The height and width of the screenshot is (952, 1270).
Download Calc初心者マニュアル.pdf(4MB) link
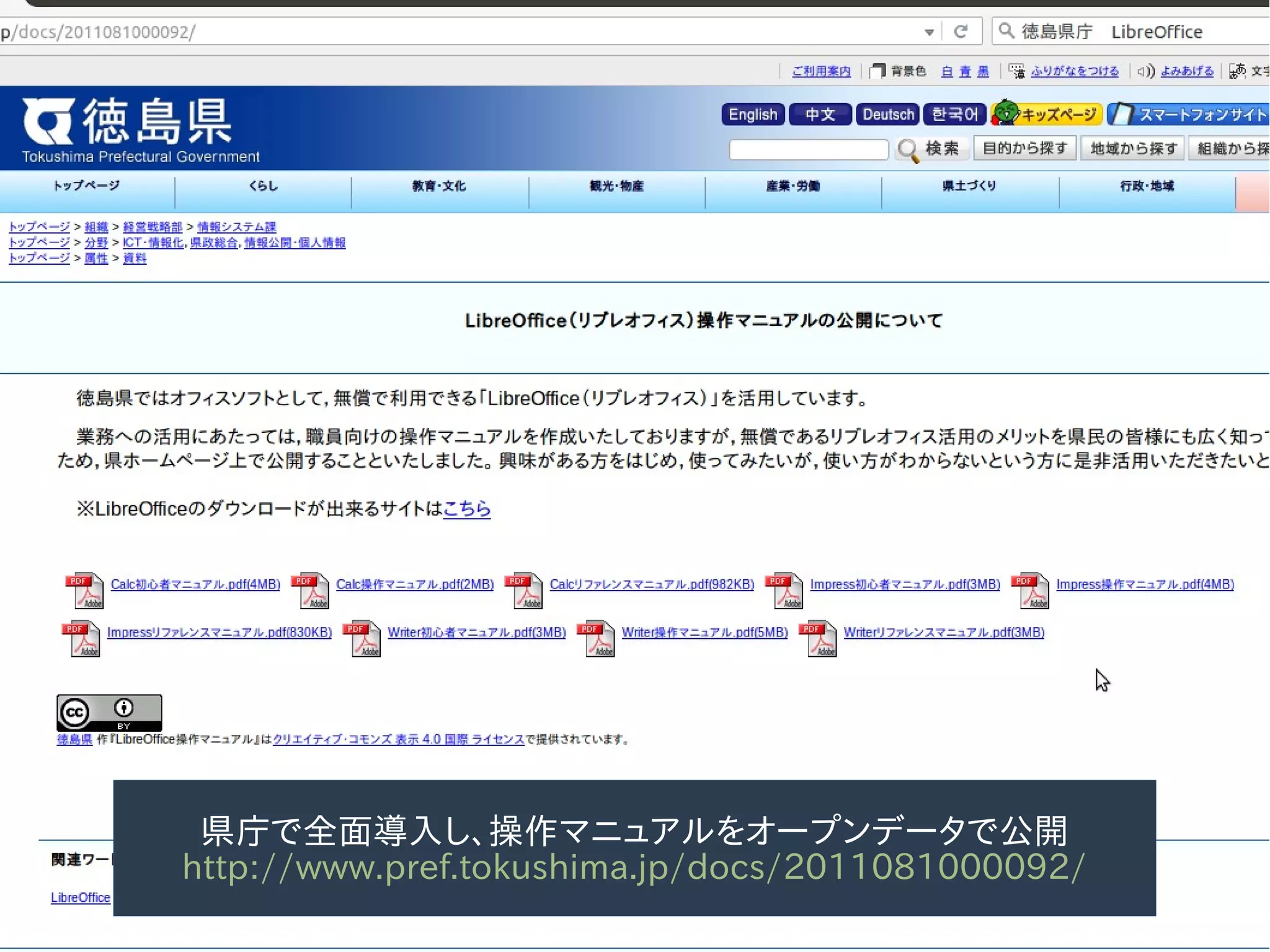click(195, 584)
